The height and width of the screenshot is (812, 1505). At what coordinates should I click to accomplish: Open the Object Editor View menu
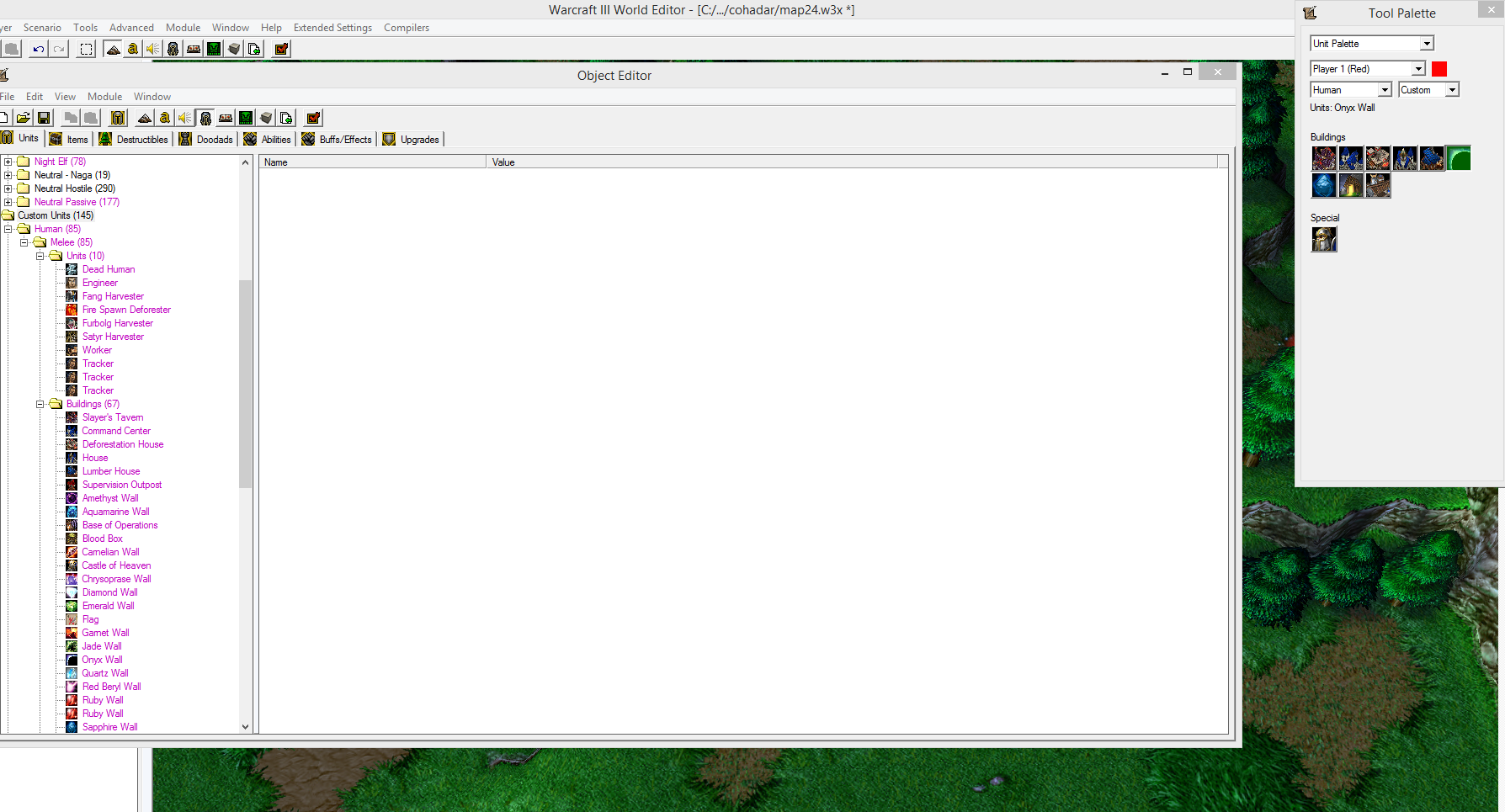coord(65,97)
